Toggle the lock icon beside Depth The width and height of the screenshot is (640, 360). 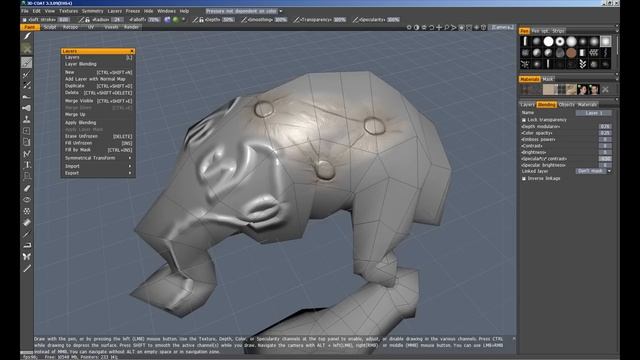[201, 20]
